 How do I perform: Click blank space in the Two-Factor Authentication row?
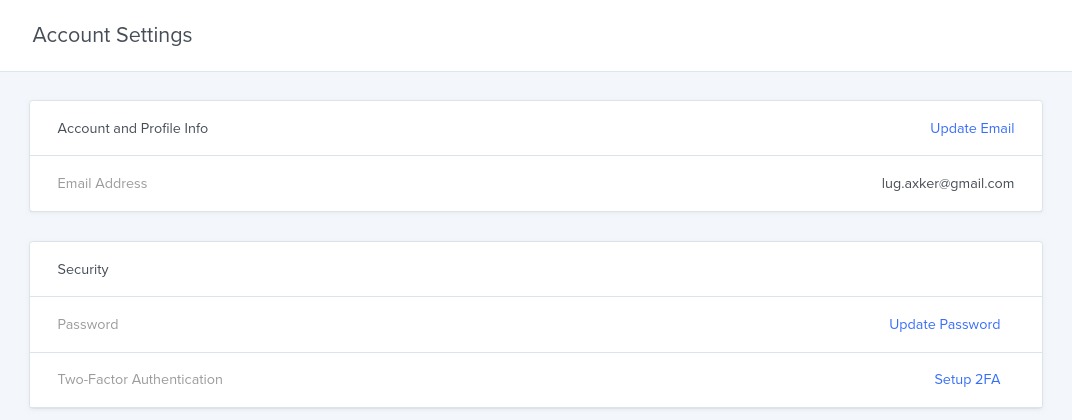550,379
